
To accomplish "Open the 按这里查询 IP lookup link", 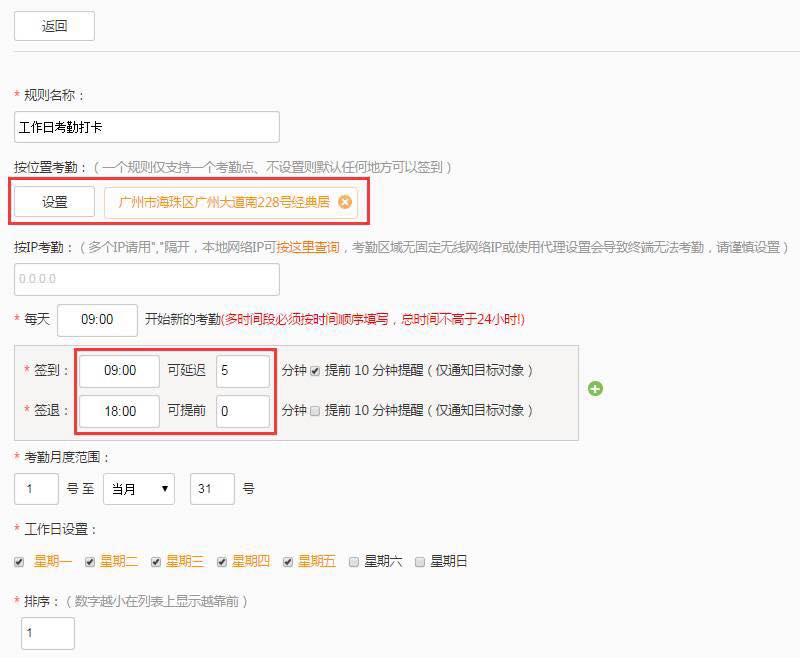I will tap(308, 247).
